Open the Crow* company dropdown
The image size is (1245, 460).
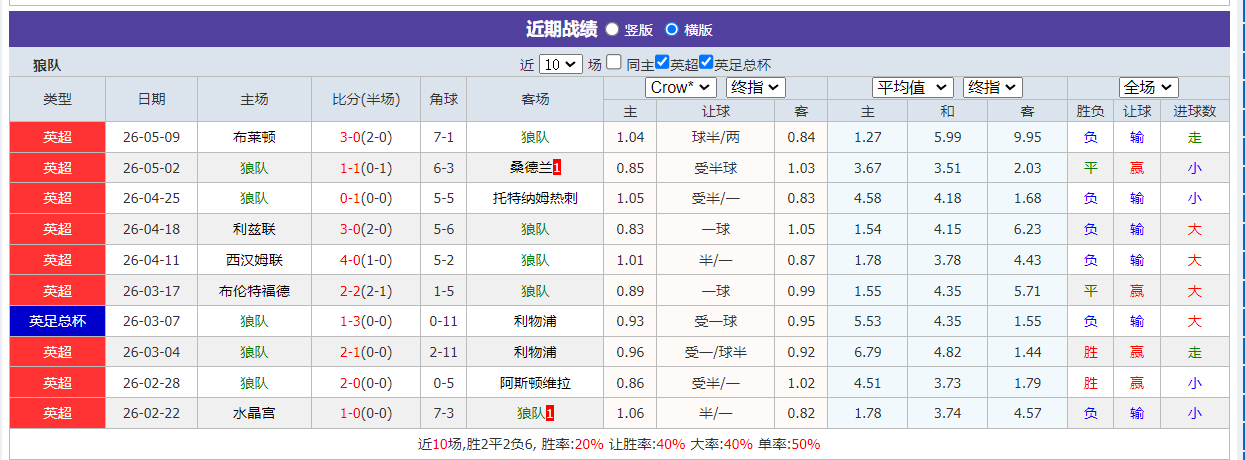pos(681,88)
